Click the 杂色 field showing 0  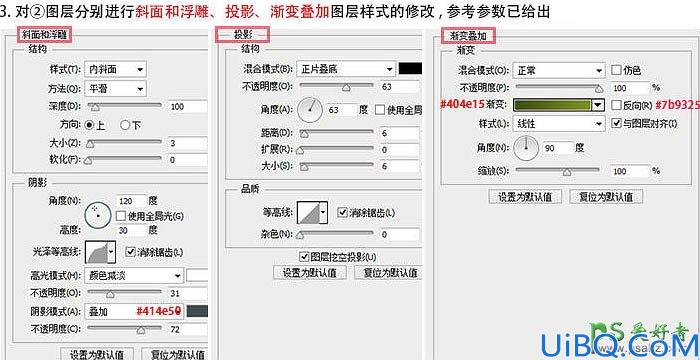pyautogui.click(x=400, y=234)
